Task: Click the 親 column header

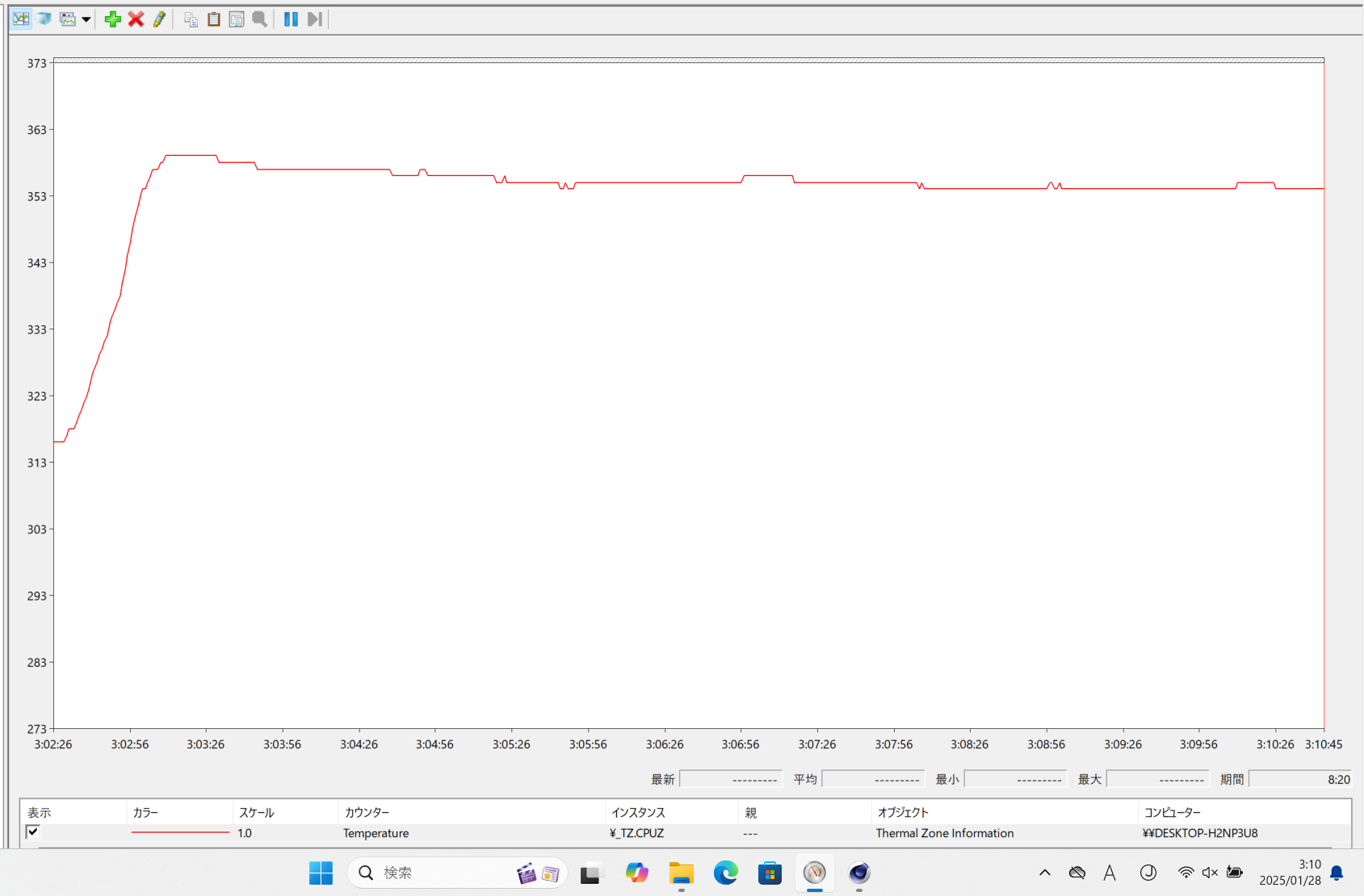Action: [805, 812]
